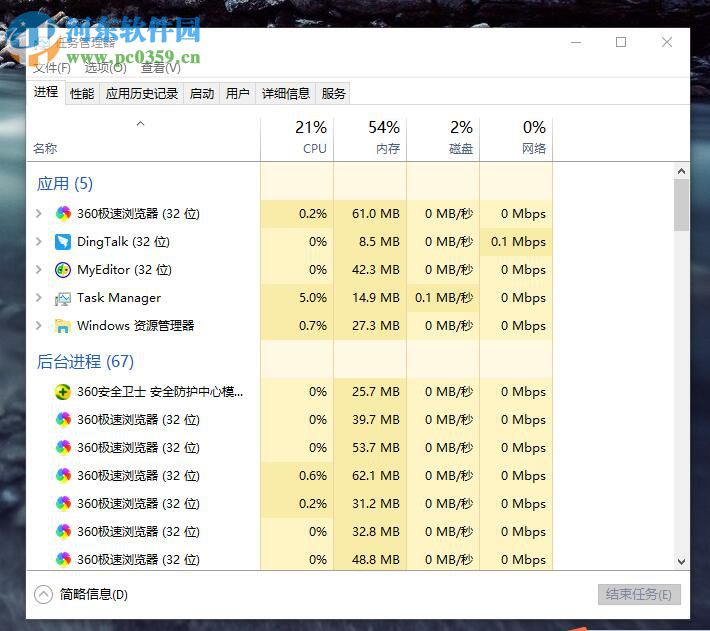This screenshot has width=710, height=631.
Task: Switch to the 服务 tab
Action: click(x=333, y=94)
